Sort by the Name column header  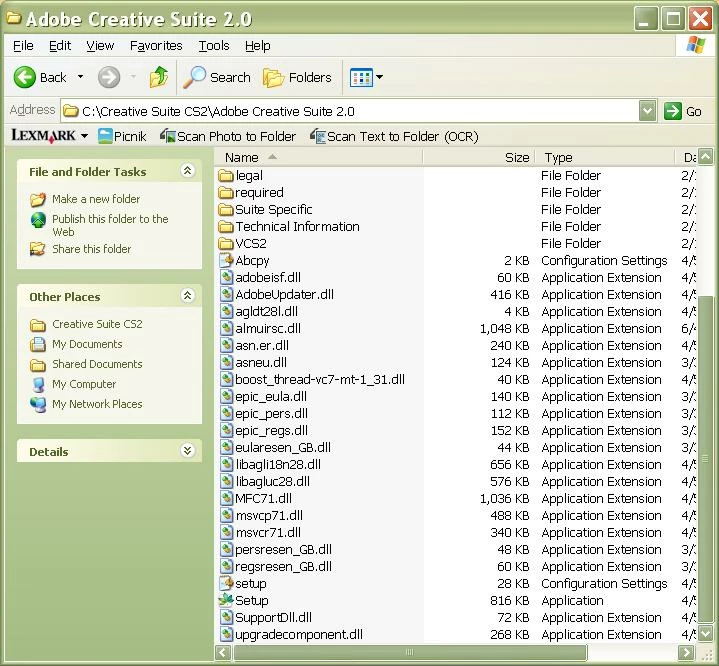tap(318, 157)
